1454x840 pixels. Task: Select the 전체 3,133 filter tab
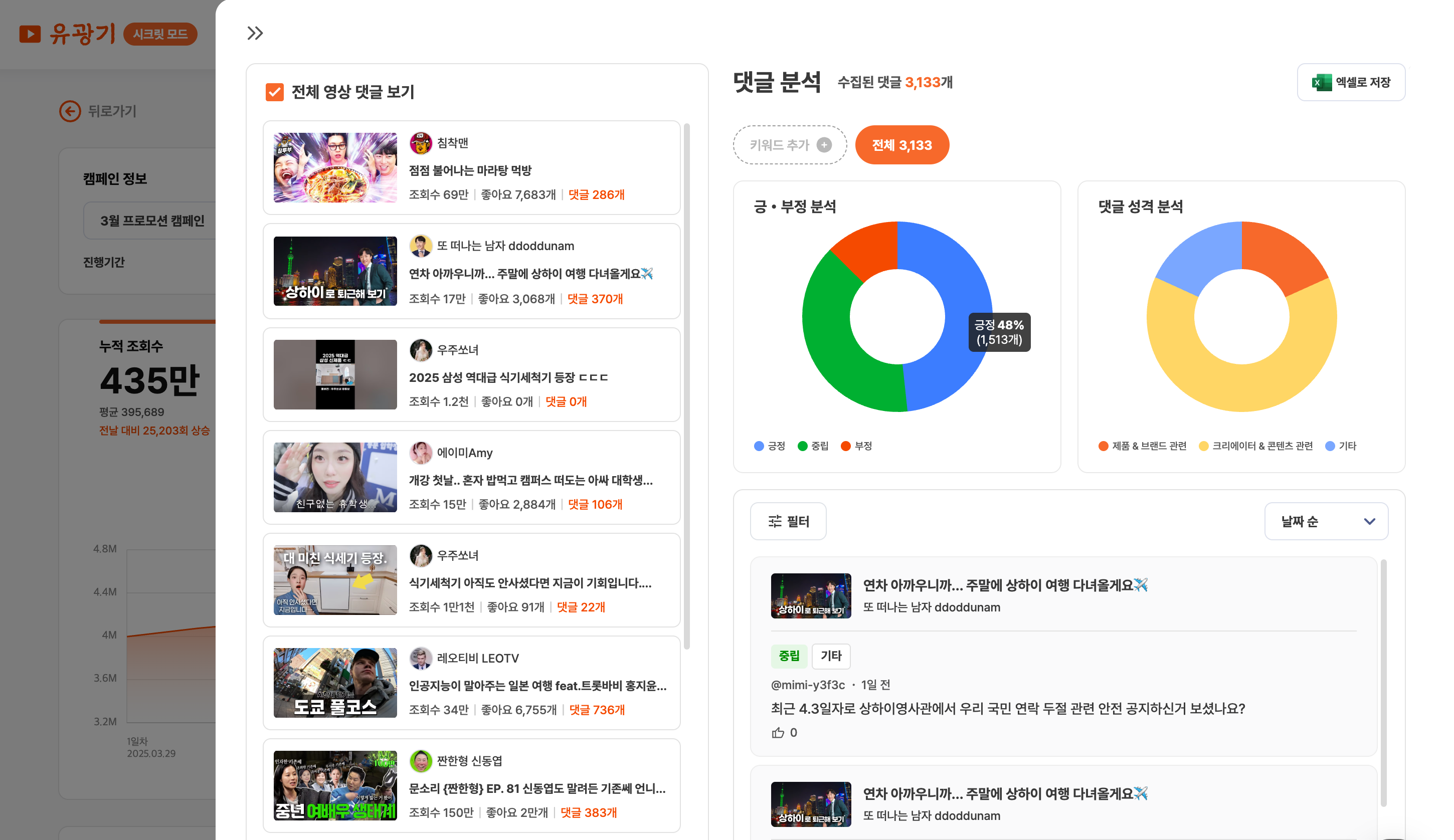(902, 145)
